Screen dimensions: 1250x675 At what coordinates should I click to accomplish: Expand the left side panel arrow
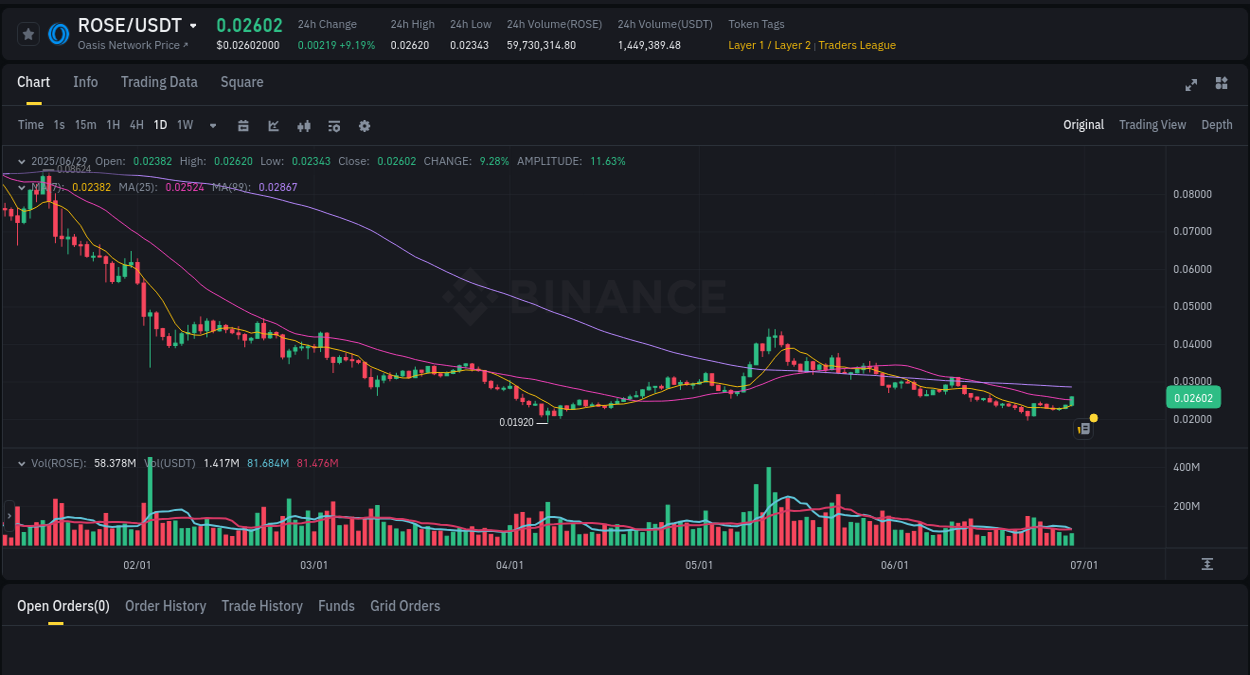click(x=9, y=517)
